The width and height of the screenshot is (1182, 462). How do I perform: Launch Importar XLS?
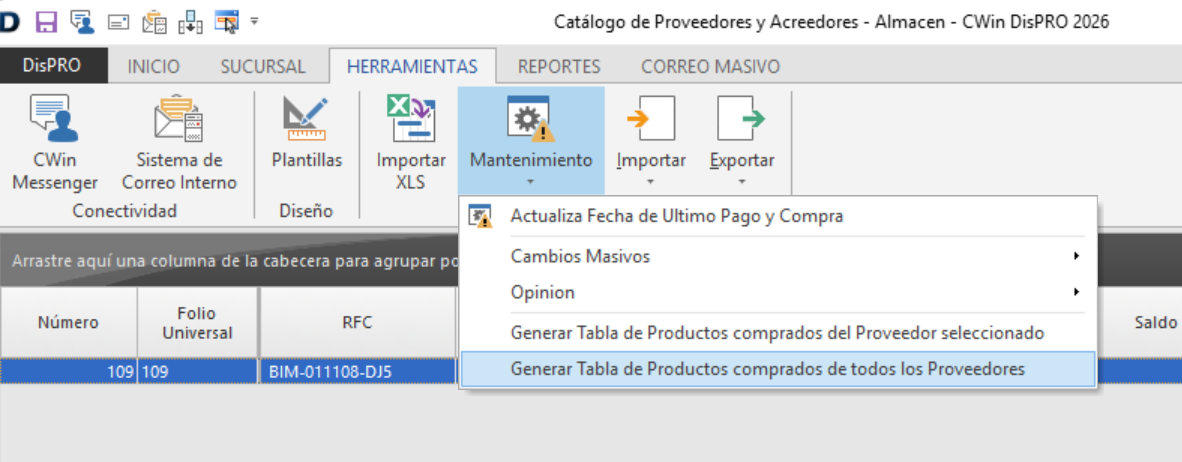pyautogui.click(x=411, y=143)
